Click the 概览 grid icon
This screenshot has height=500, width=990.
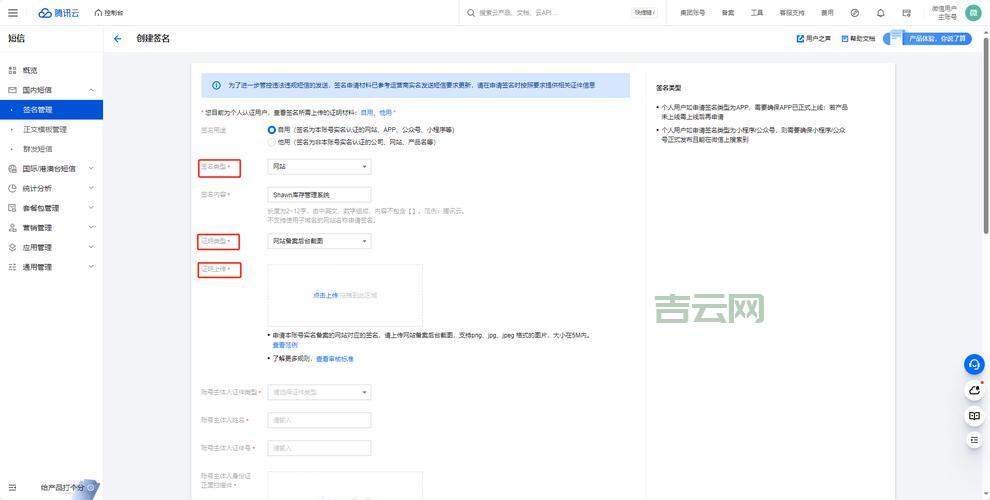[x=12, y=70]
